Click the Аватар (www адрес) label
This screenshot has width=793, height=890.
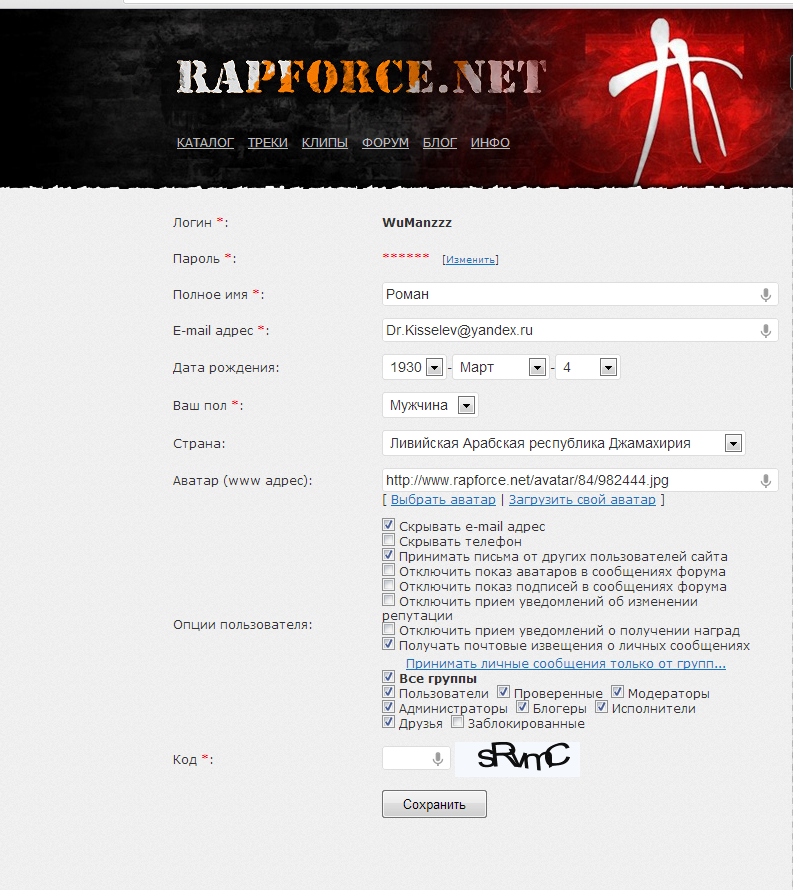pos(242,481)
